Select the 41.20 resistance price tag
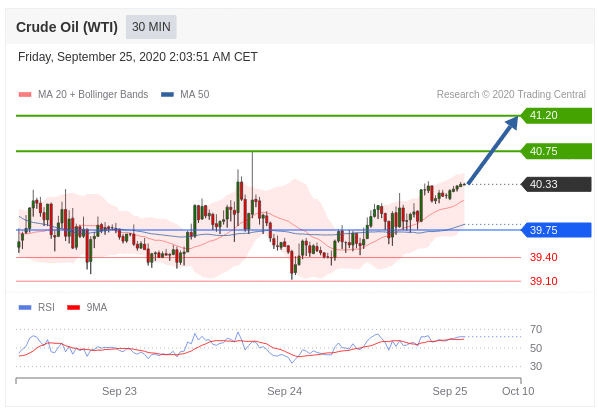Image resolution: width=599 pixels, height=415 pixels. click(556, 115)
